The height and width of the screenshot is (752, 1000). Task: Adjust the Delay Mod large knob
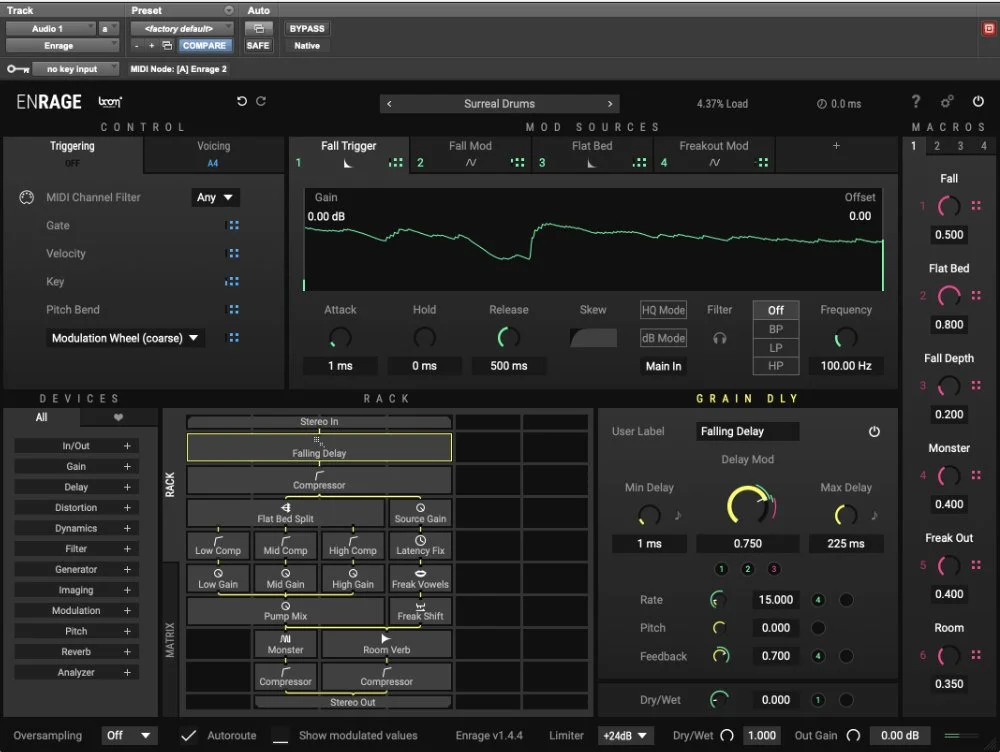750,505
